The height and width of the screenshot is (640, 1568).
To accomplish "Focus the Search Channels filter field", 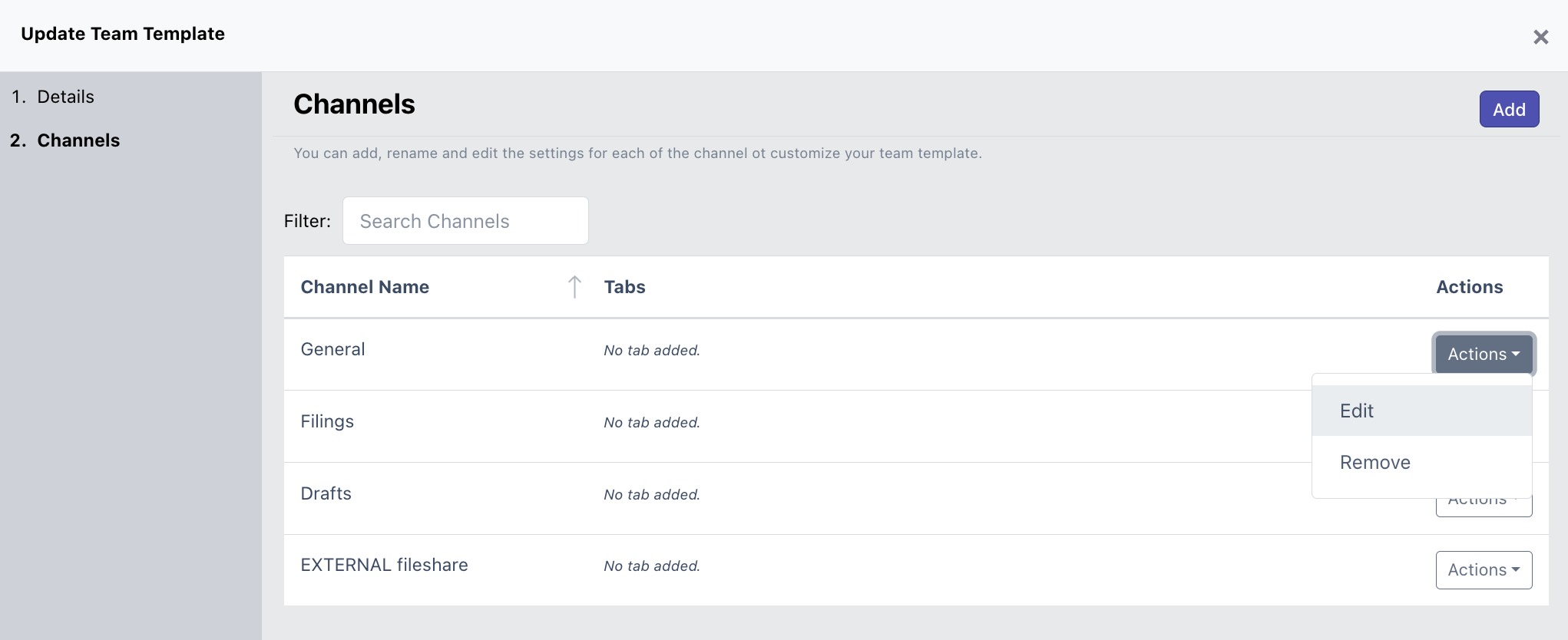I will point(465,221).
